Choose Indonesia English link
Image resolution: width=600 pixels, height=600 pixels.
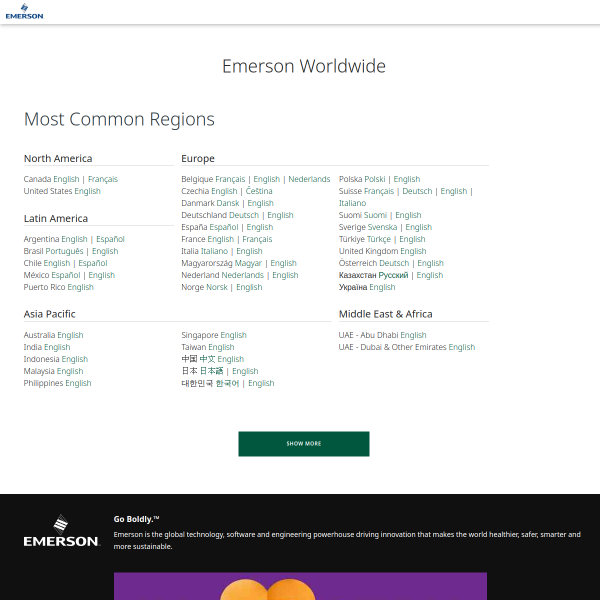(x=75, y=359)
